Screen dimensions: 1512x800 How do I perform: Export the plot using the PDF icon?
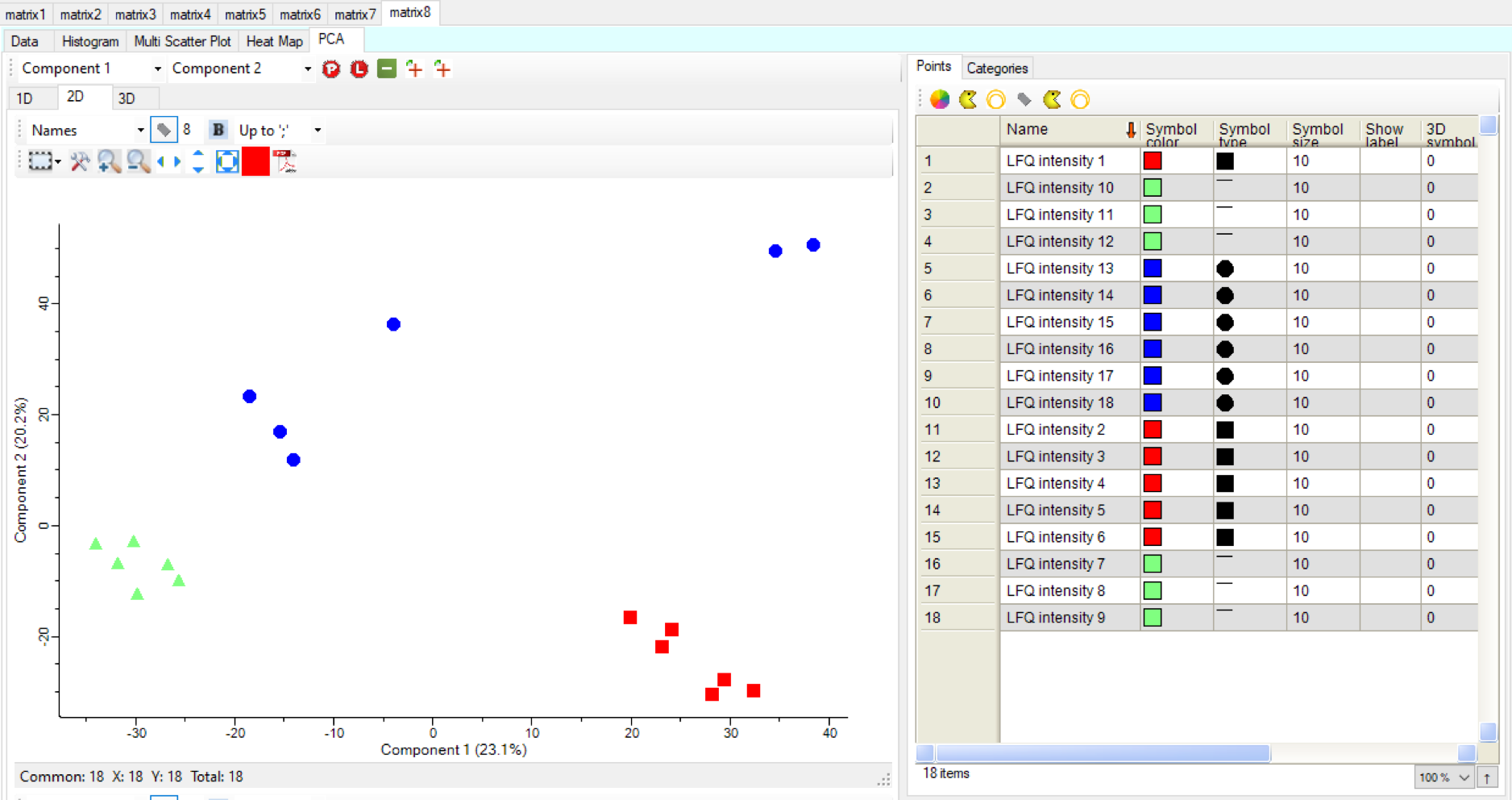[285, 162]
